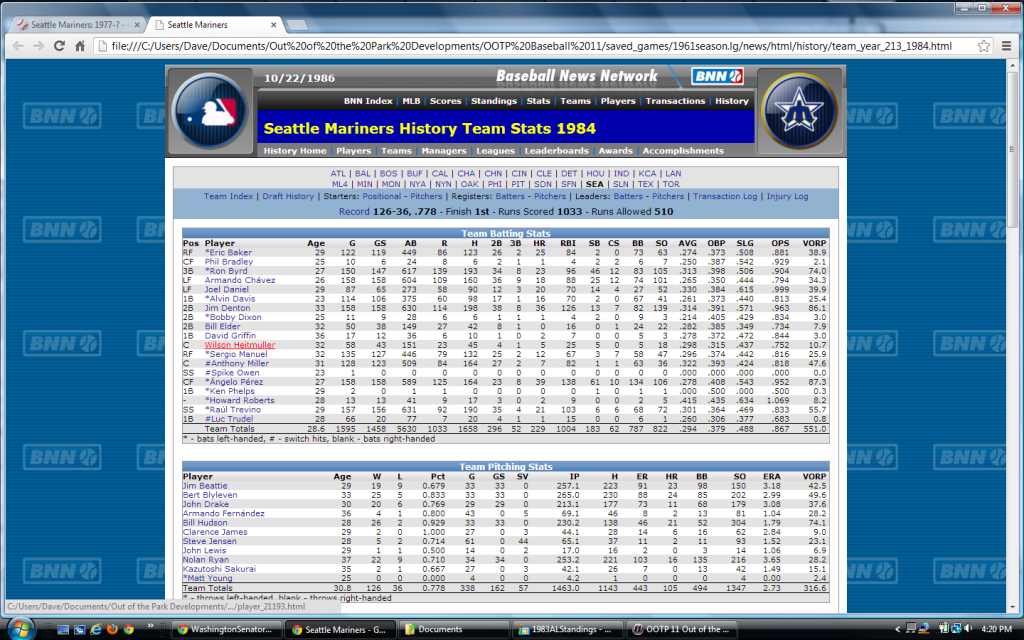
Task: Launch Chrome from the quick launch bar
Action: pyautogui.click(x=129, y=630)
